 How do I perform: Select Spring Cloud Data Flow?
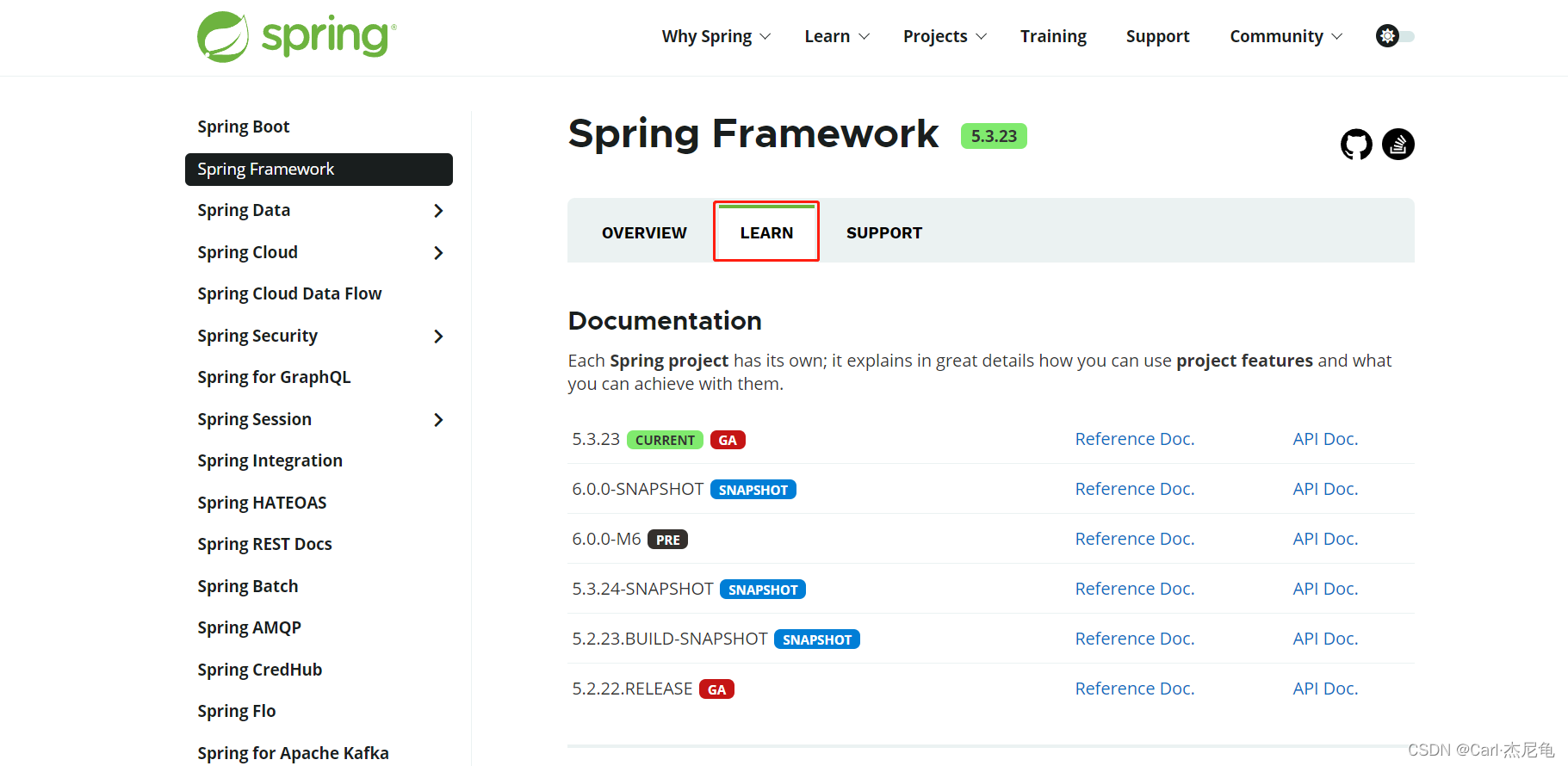click(289, 293)
